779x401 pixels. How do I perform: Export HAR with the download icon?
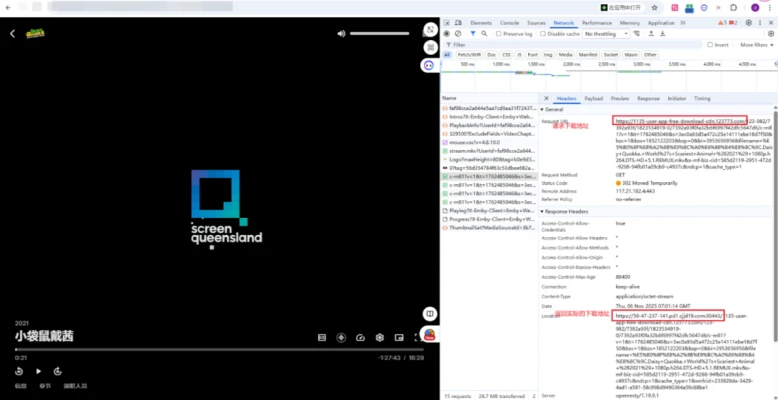pos(662,33)
